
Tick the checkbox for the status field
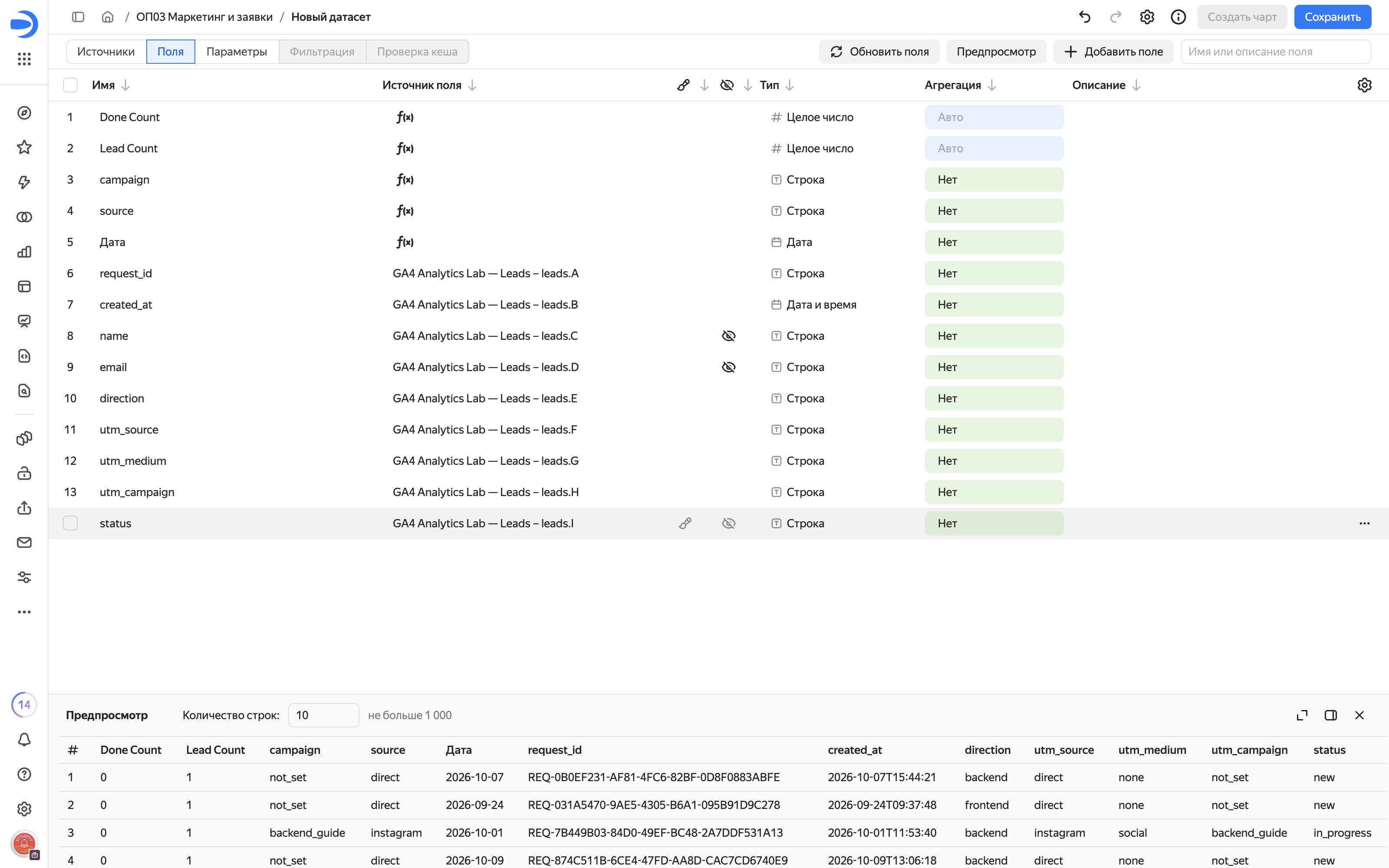70,523
